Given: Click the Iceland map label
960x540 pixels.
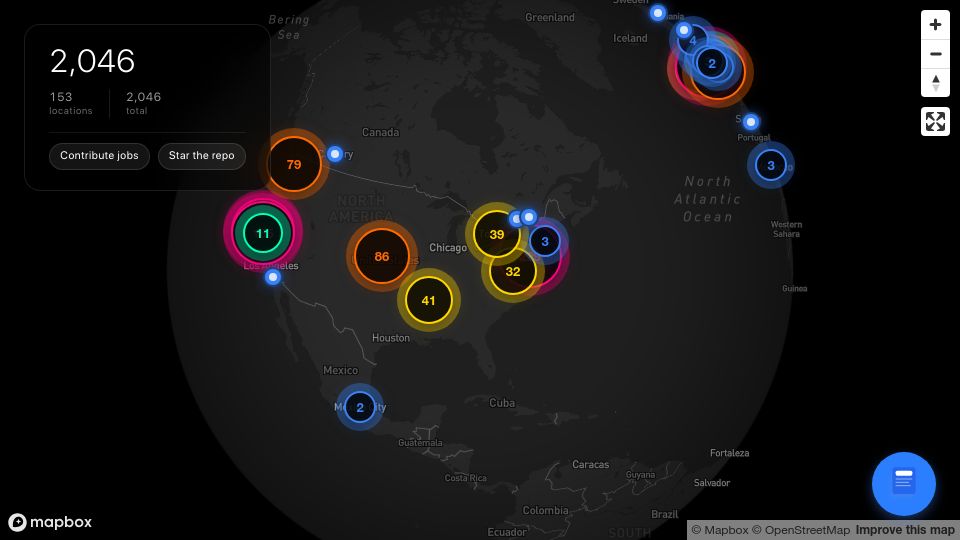Looking at the screenshot, I should coord(630,38).
